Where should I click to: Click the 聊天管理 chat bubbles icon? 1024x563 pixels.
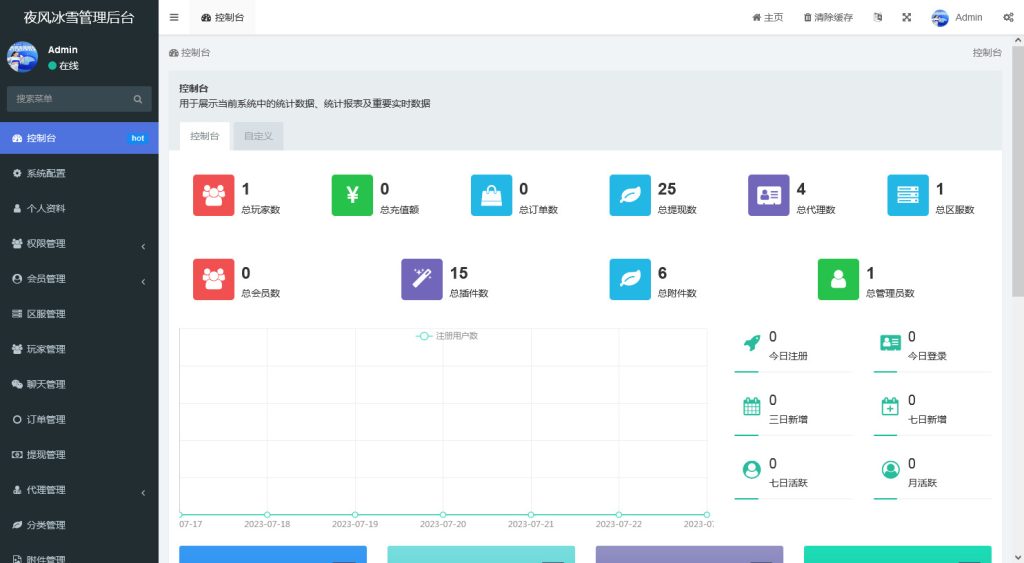[x=17, y=384]
